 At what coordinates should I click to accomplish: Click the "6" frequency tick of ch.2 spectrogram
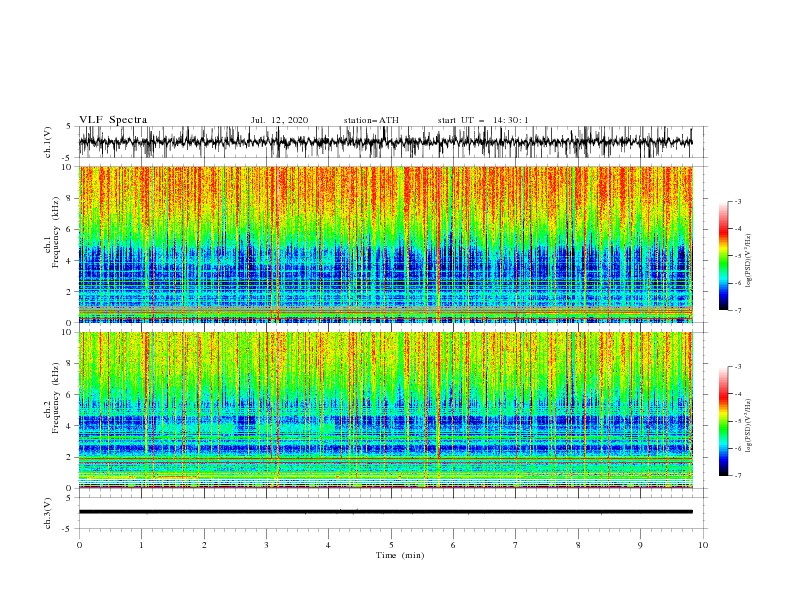pyautogui.click(x=70, y=395)
